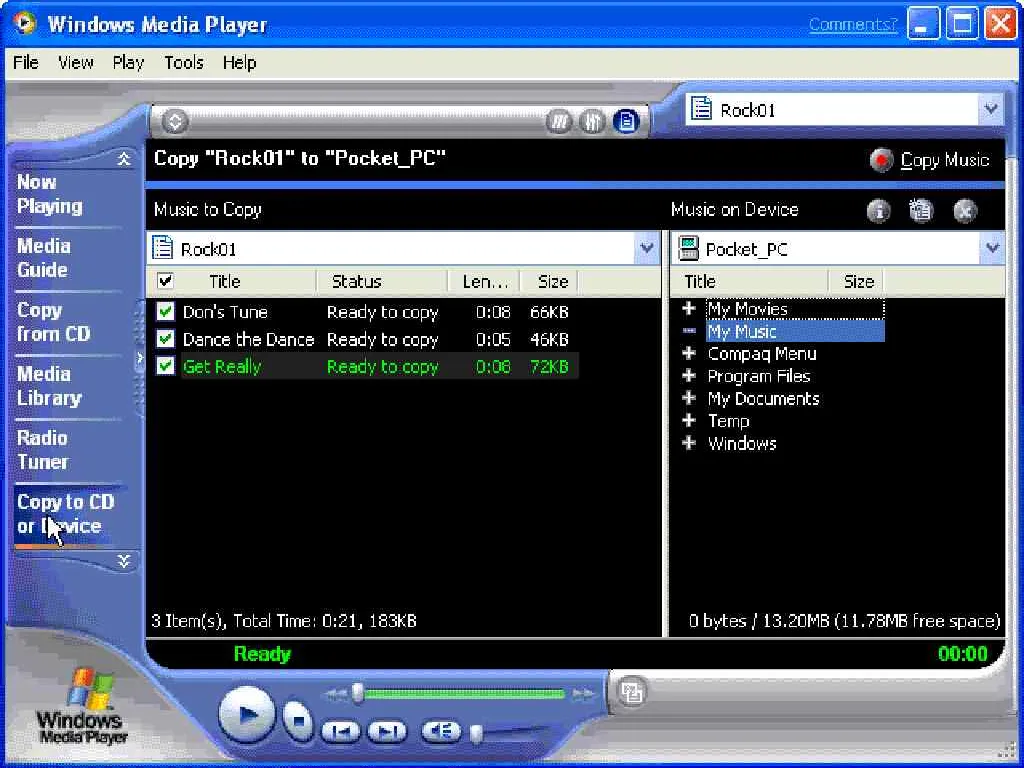Click the Windows Media Player title icon
1024x768 pixels.
tap(25, 24)
